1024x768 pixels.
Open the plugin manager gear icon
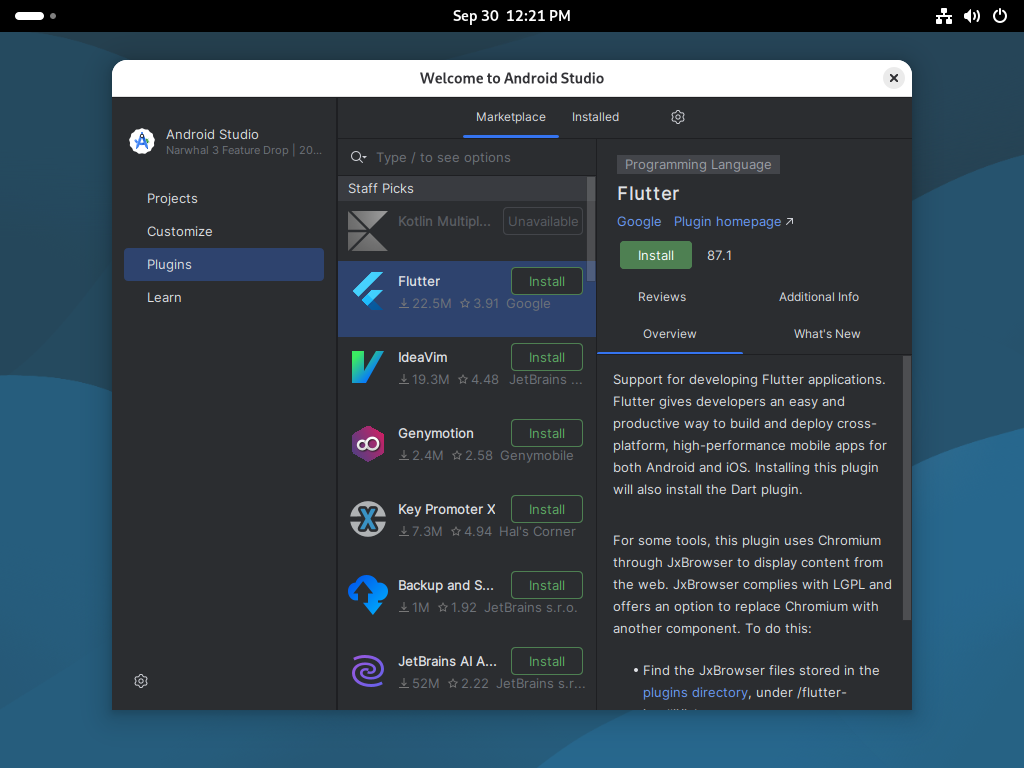[677, 117]
